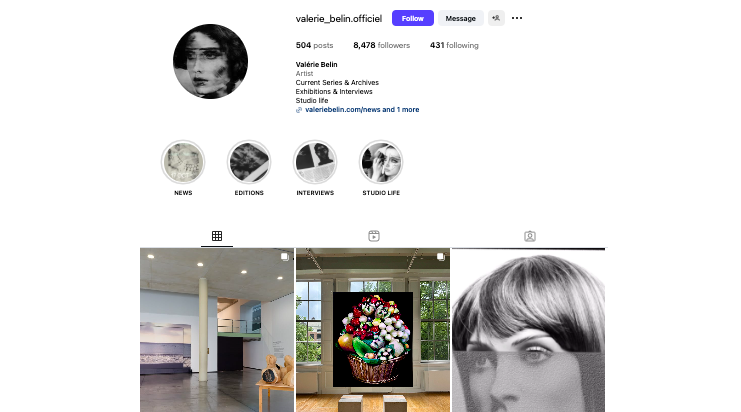Follow valerie_belin.officiel
Viewport: 741px width, 412px height.
[x=413, y=18]
